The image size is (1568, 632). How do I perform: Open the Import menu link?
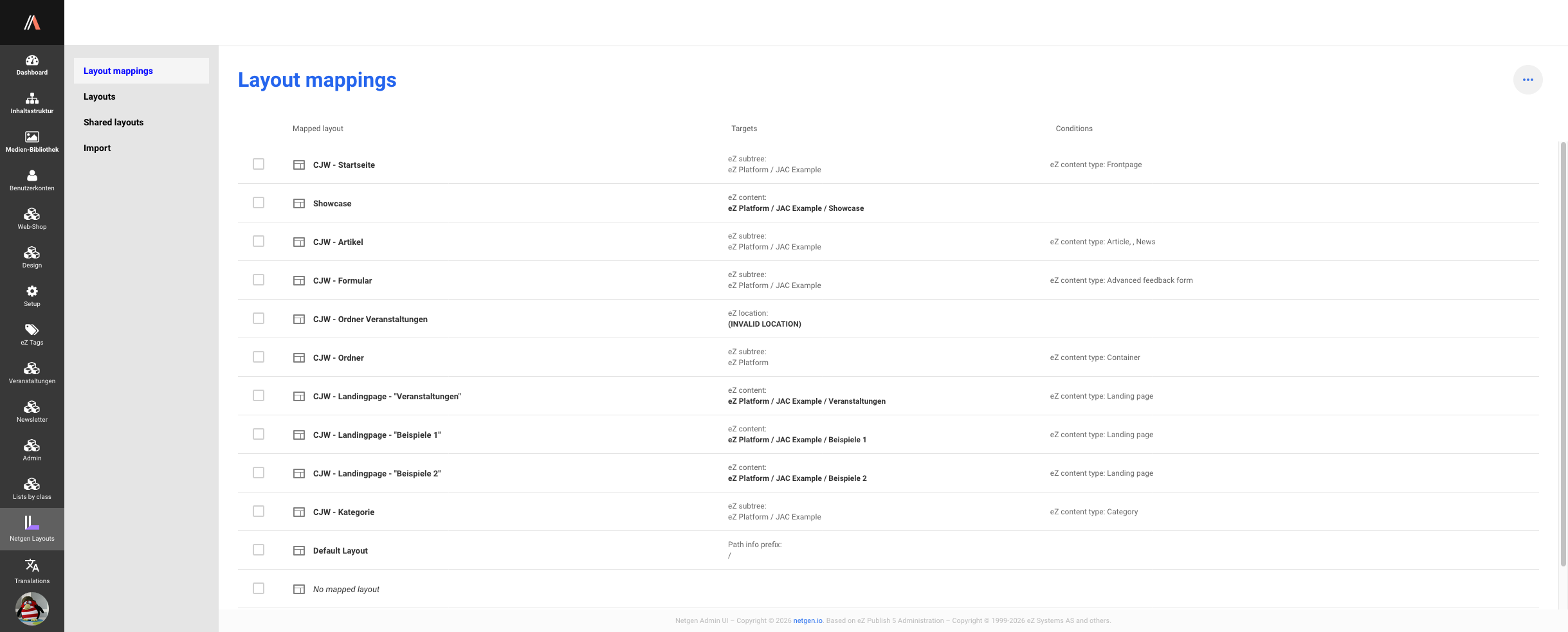[x=97, y=148]
